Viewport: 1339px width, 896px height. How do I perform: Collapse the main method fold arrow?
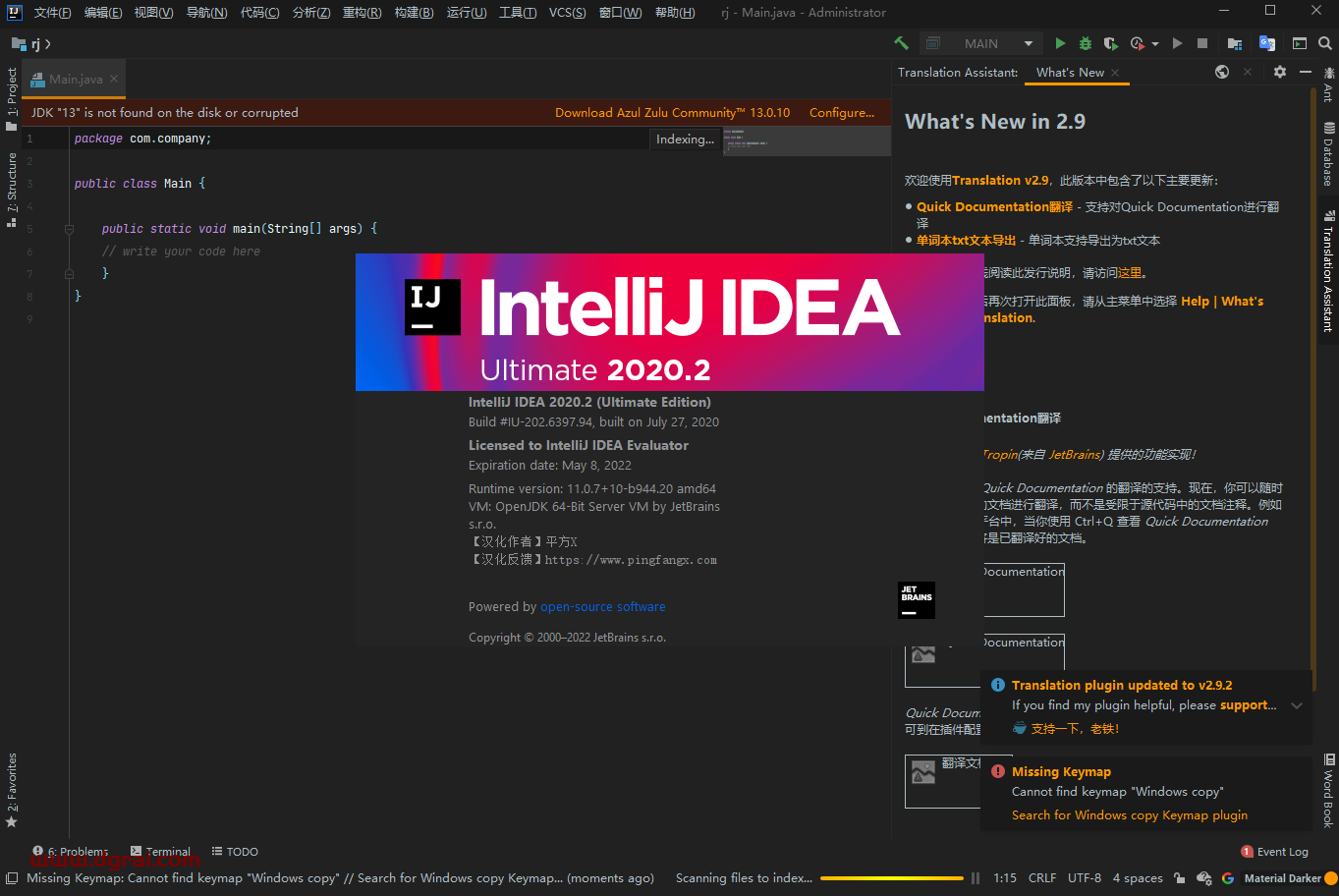69,228
